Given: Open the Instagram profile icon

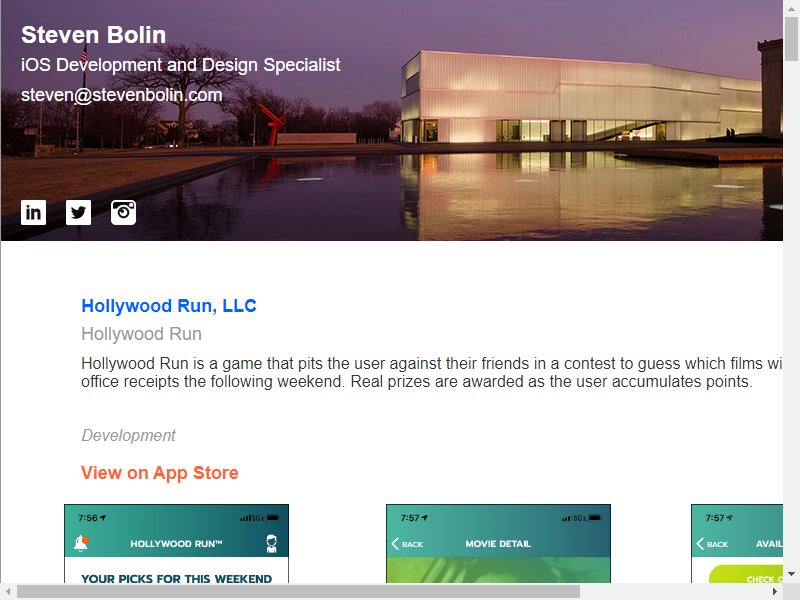Looking at the screenshot, I should pos(123,212).
